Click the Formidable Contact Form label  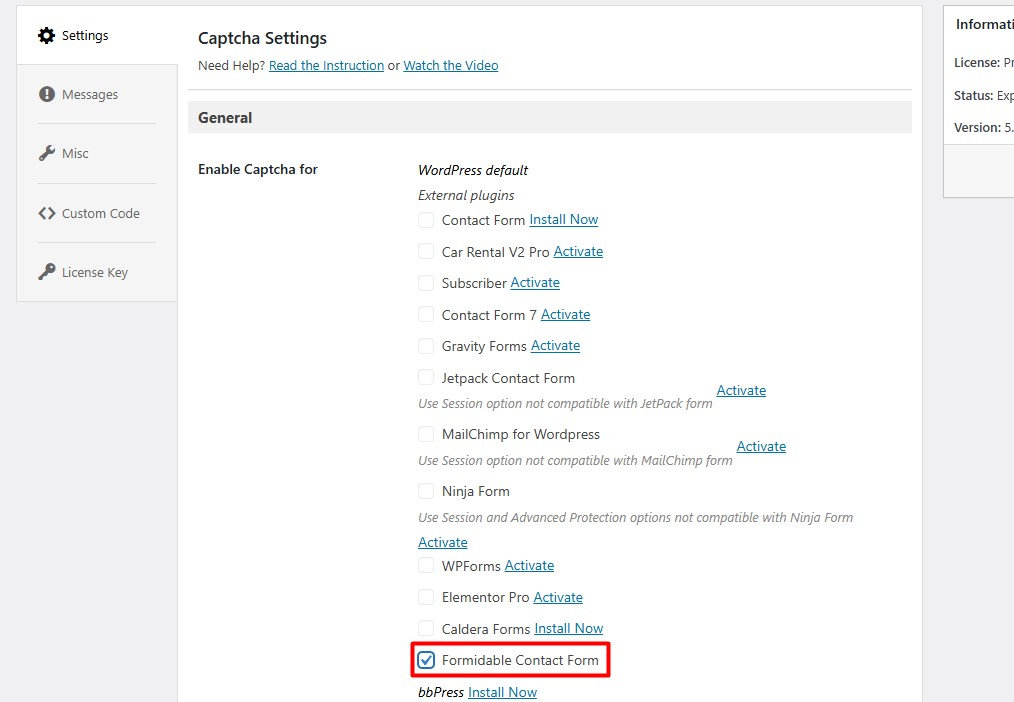pos(520,660)
